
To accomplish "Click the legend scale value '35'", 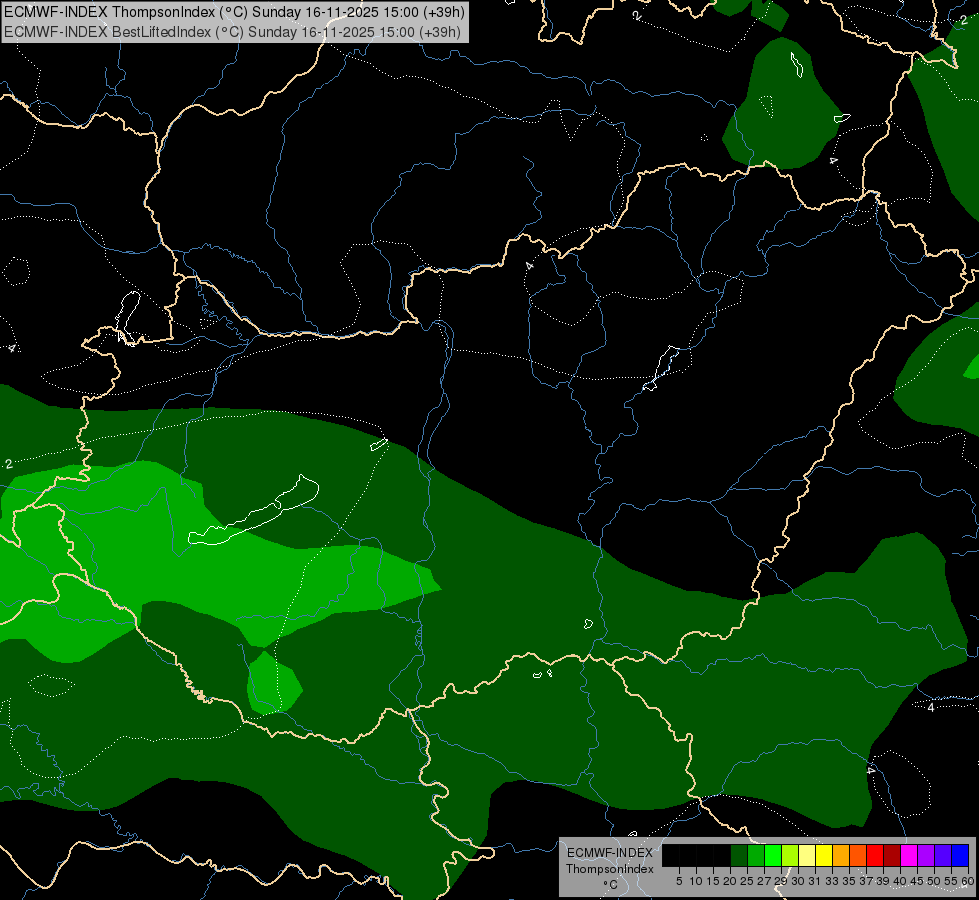I will [x=849, y=881].
